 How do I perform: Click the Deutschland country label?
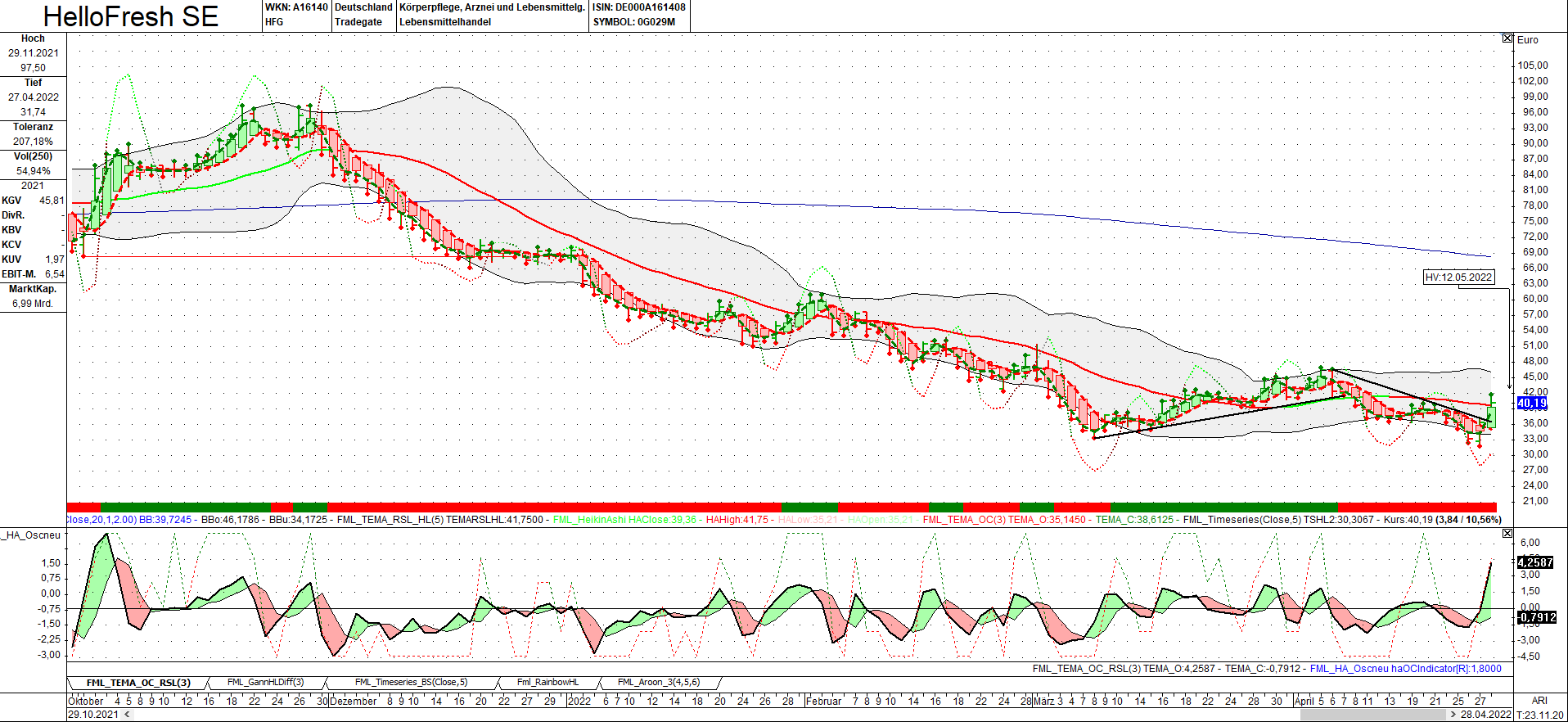363,7
